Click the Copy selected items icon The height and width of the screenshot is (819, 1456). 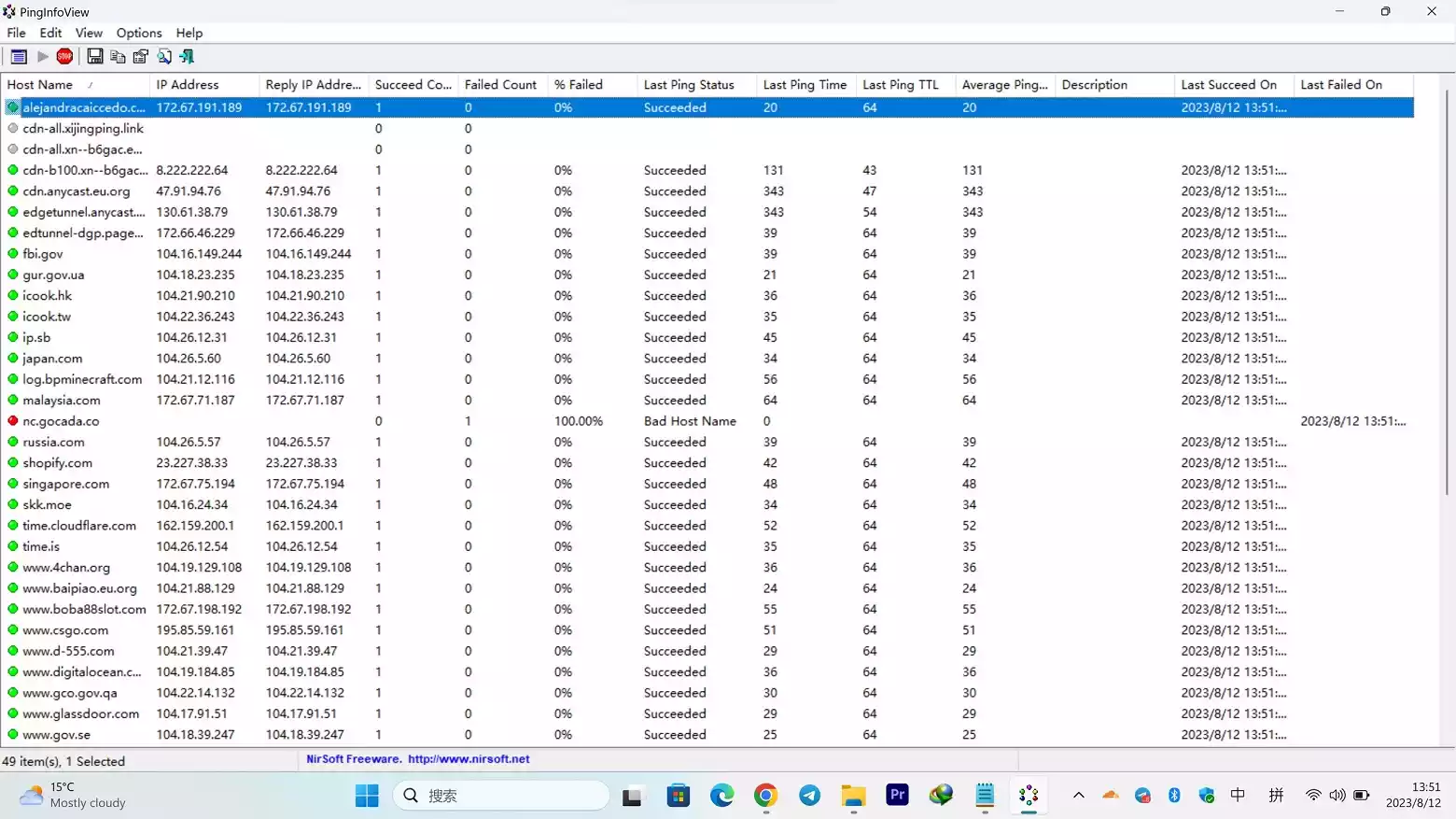[118, 57]
